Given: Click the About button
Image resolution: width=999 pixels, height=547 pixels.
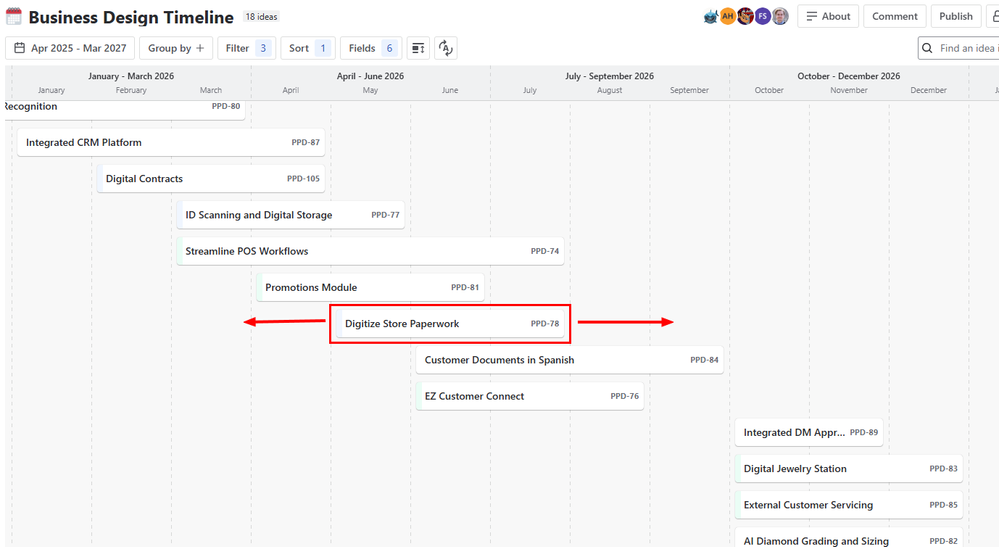Looking at the screenshot, I should (828, 17).
